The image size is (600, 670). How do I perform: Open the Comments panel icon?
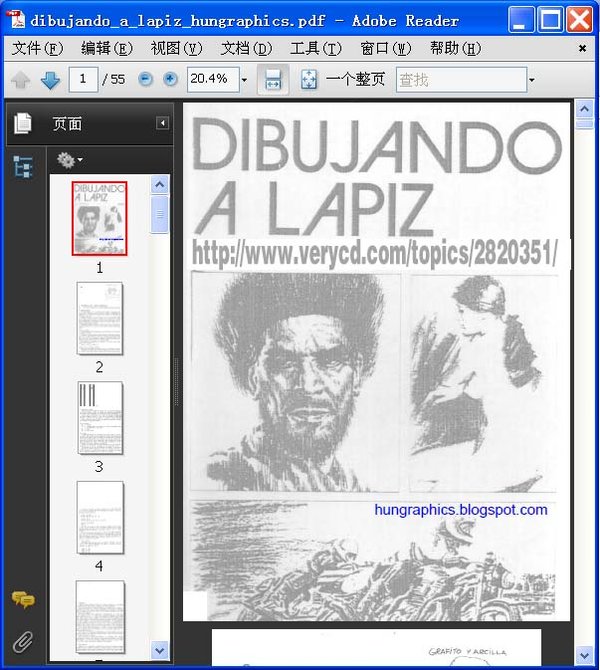[x=24, y=599]
